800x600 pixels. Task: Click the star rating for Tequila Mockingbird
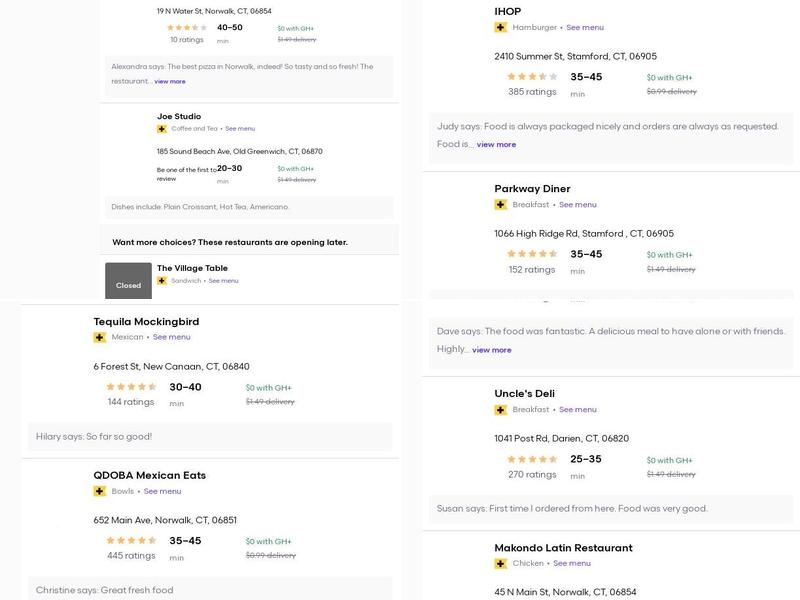(x=131, y=387)
